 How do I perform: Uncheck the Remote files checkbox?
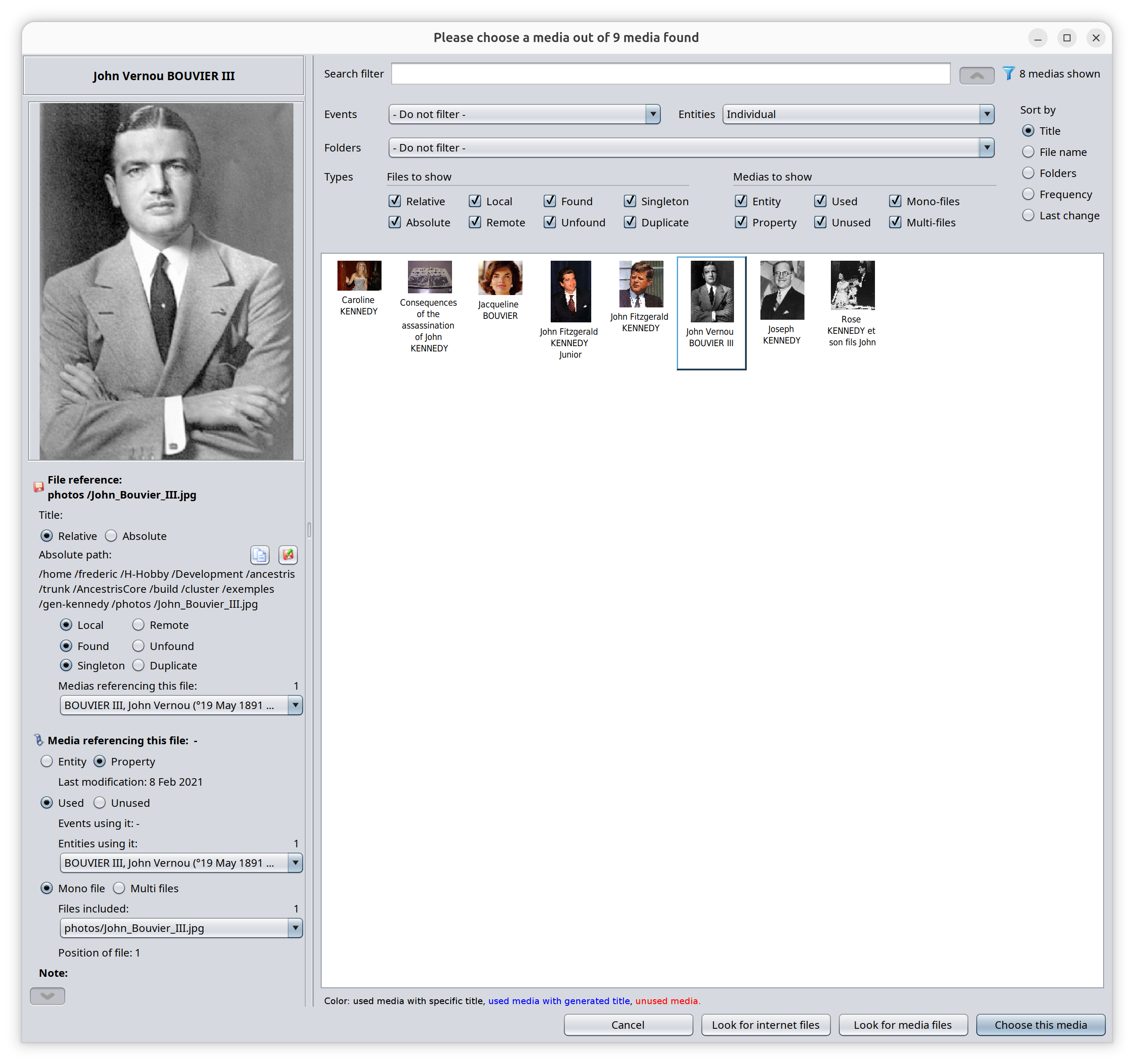click(x=474, y=222)
